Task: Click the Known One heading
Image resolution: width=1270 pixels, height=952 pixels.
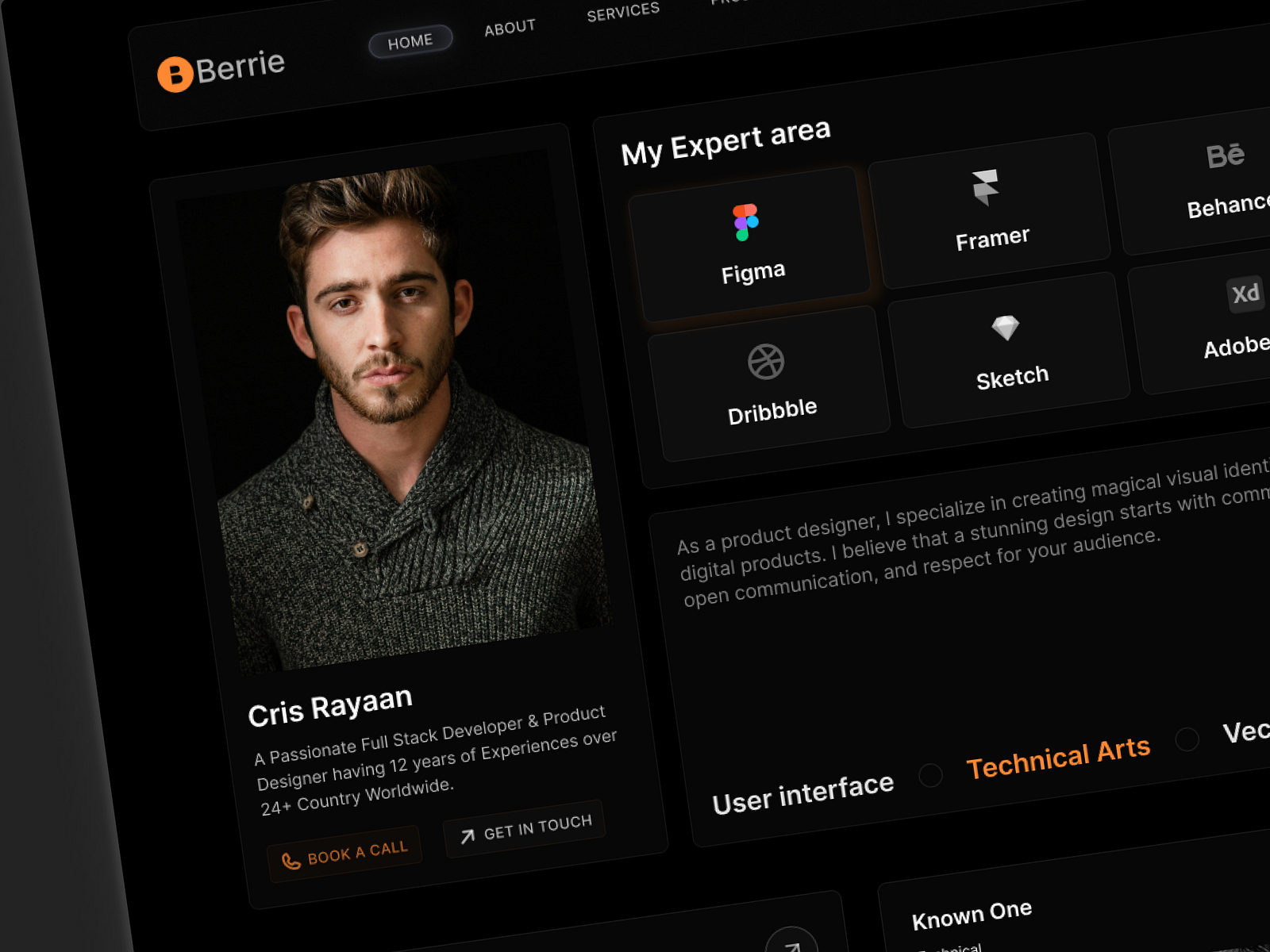Action: [x=972, y=915]
